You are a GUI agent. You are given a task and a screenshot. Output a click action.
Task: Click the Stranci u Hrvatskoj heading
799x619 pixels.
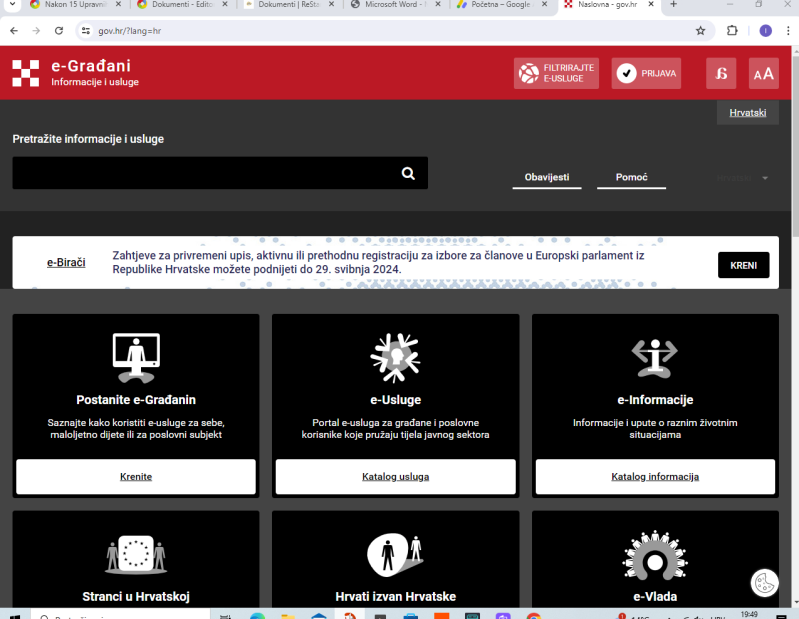[x=136, y=597]
